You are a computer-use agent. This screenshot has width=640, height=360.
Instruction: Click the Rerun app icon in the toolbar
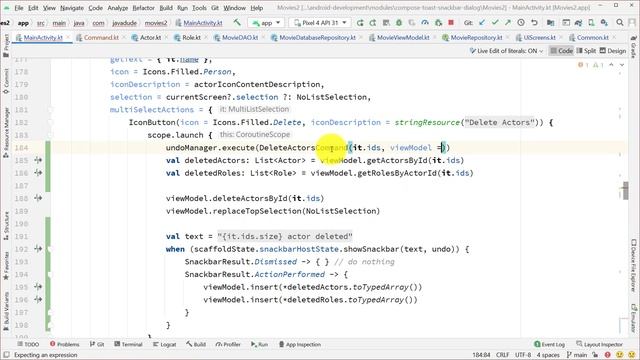(x=360, y=23)
